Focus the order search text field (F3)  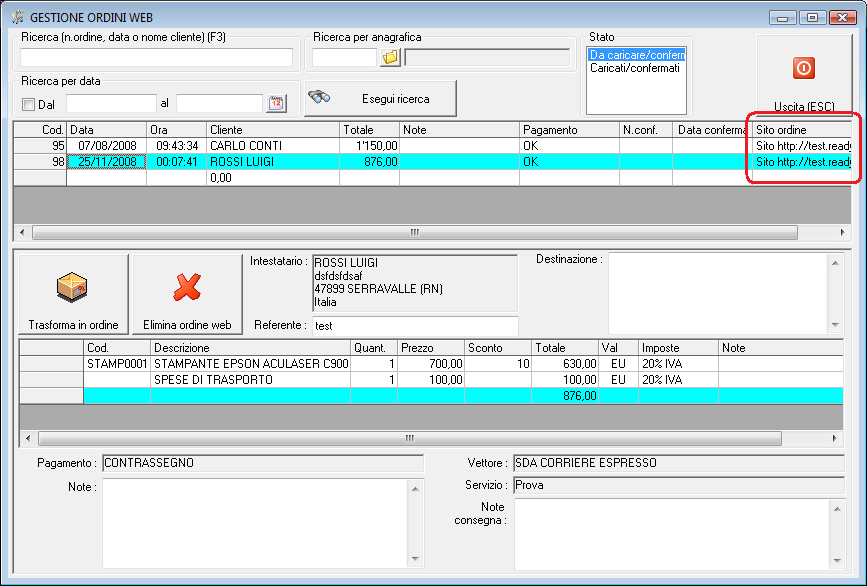(x=156, y=57)
